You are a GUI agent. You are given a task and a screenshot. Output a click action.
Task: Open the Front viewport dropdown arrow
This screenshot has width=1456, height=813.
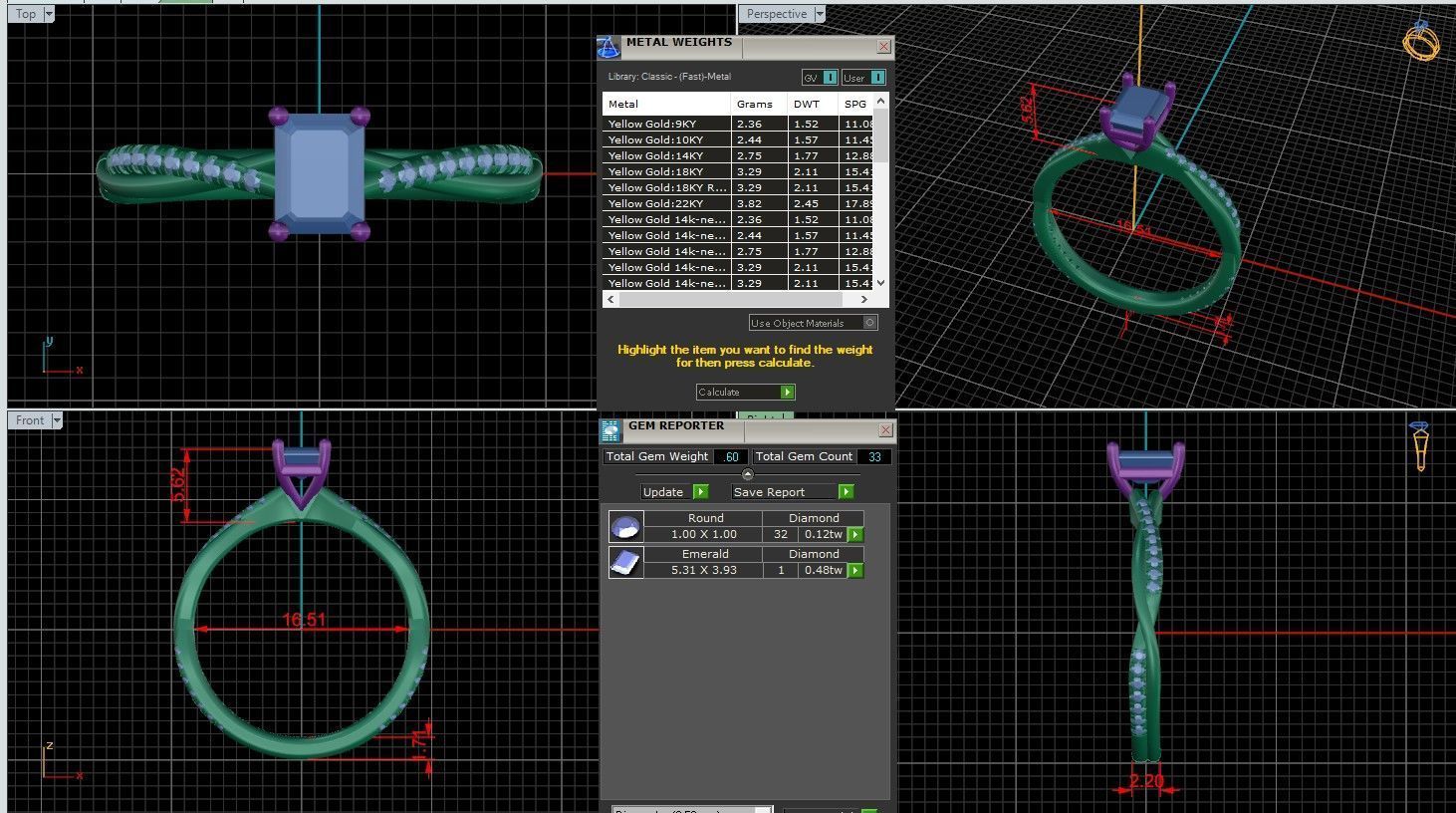(x=57, y=420)
